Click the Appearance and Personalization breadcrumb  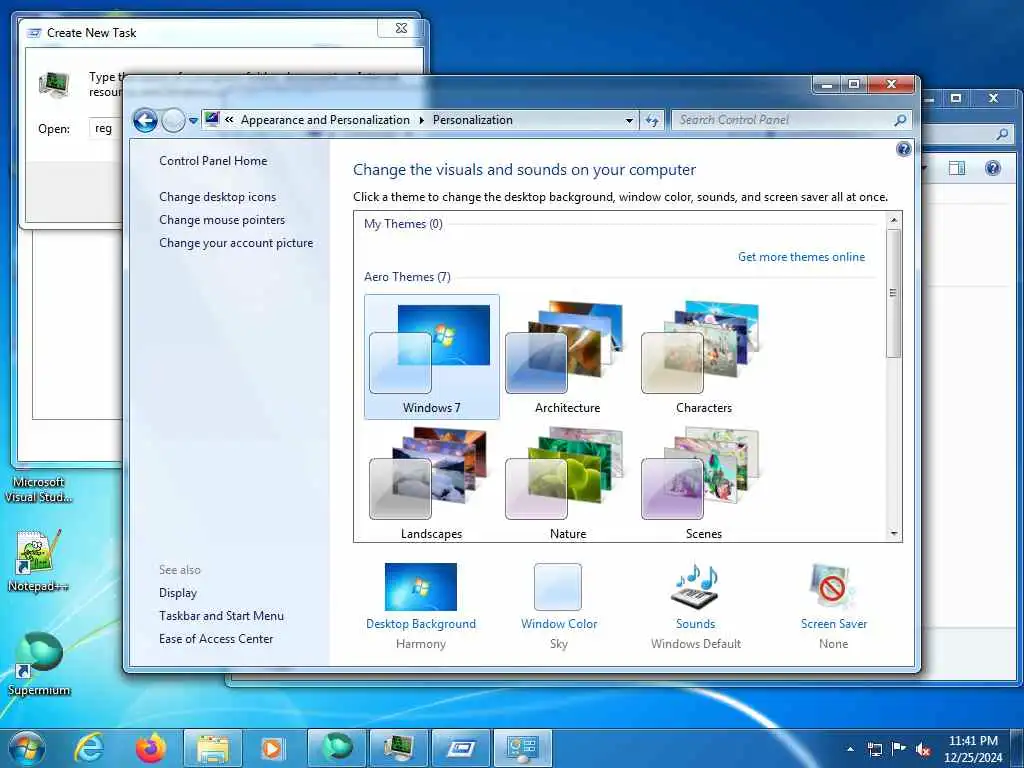(325, 120)
